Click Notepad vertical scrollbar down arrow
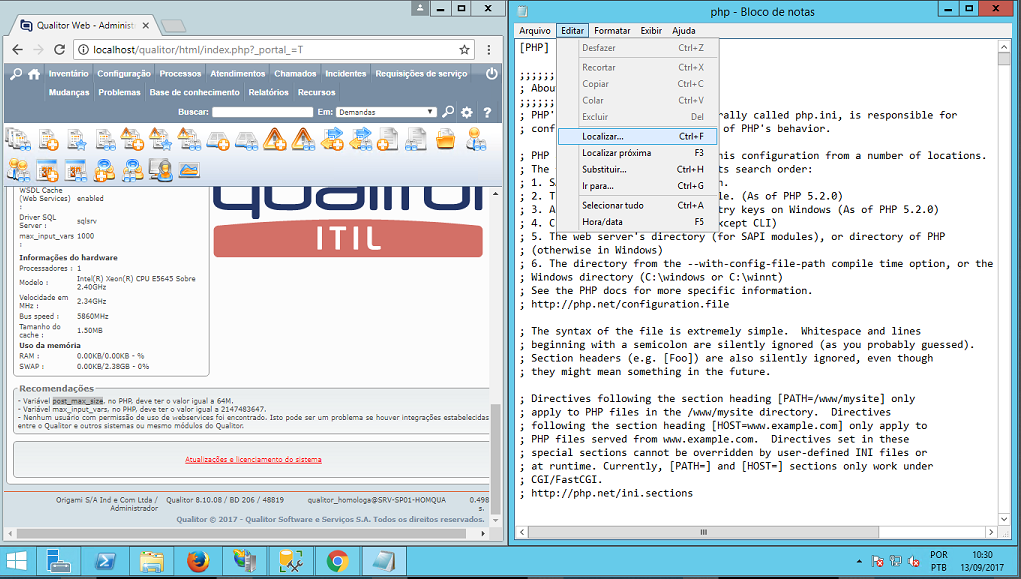Image resolution: width=1021 pixels, height=579 pixels. (1003, 519)
